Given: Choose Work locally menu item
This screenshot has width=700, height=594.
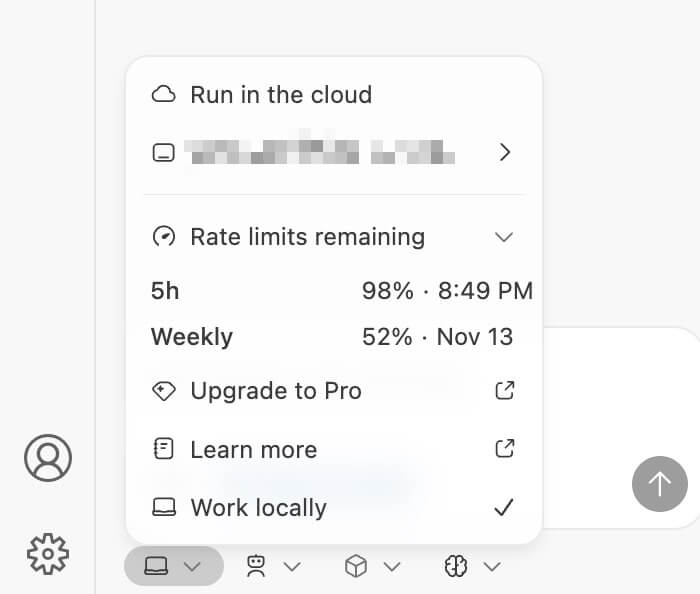Looking at the screenshot, I should 258,507.
